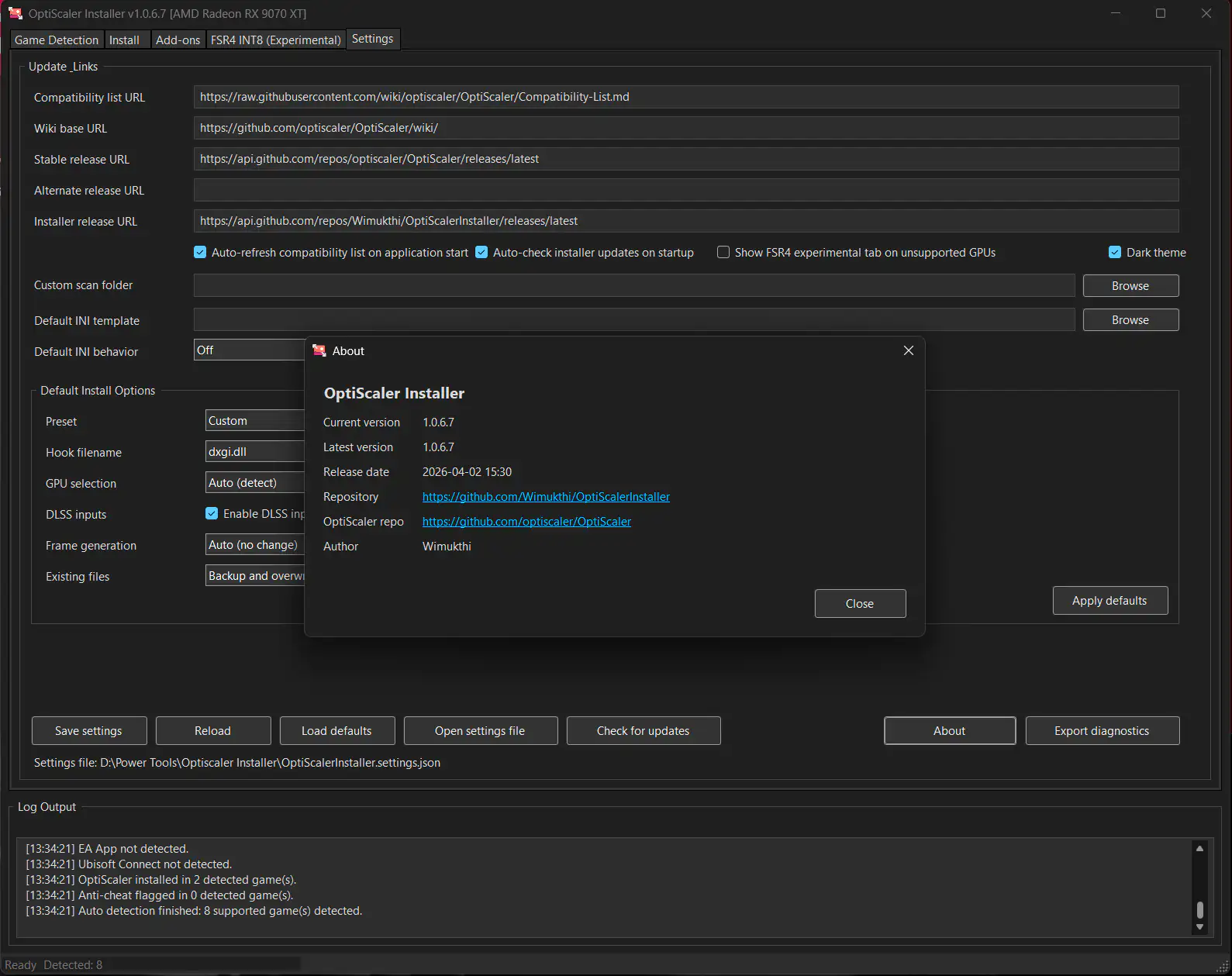The image size is (1232, 976).
Task: Maximize the OptiScaler Installer window
Action: [1161, 13]
